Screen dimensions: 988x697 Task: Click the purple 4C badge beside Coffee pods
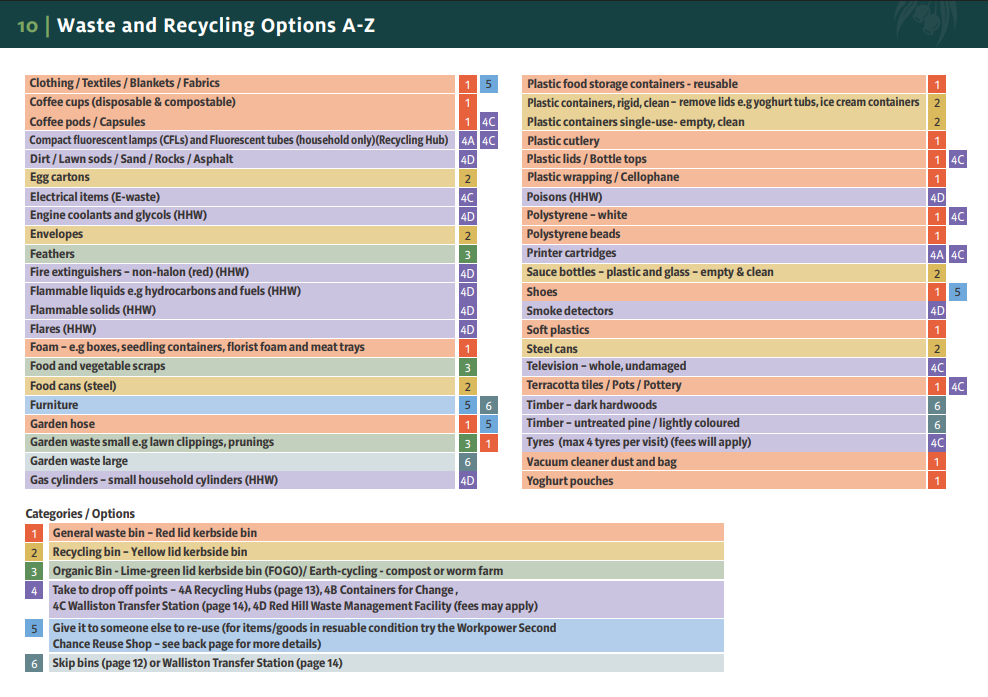(488, 122)
